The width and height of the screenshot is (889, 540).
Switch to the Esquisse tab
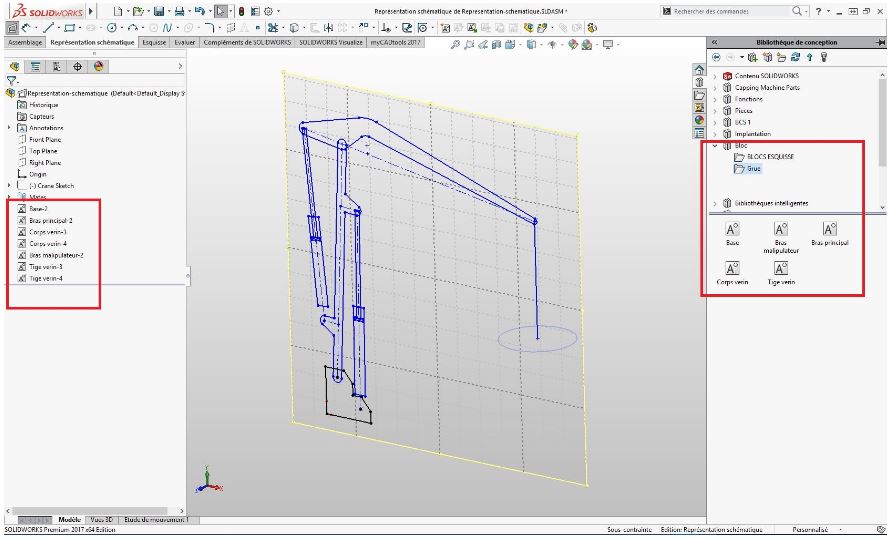(154, 43)
